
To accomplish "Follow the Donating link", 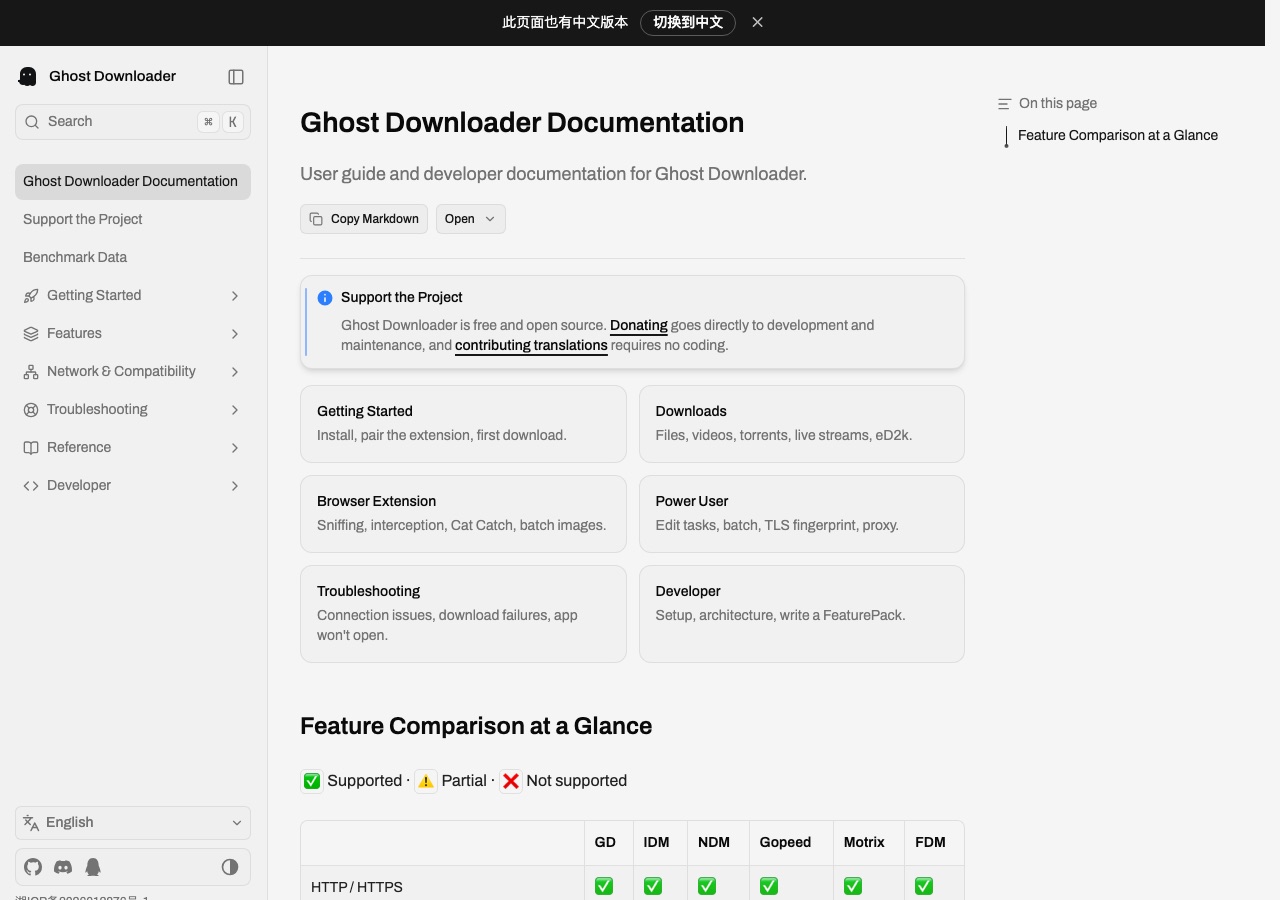I will point(639,325).
